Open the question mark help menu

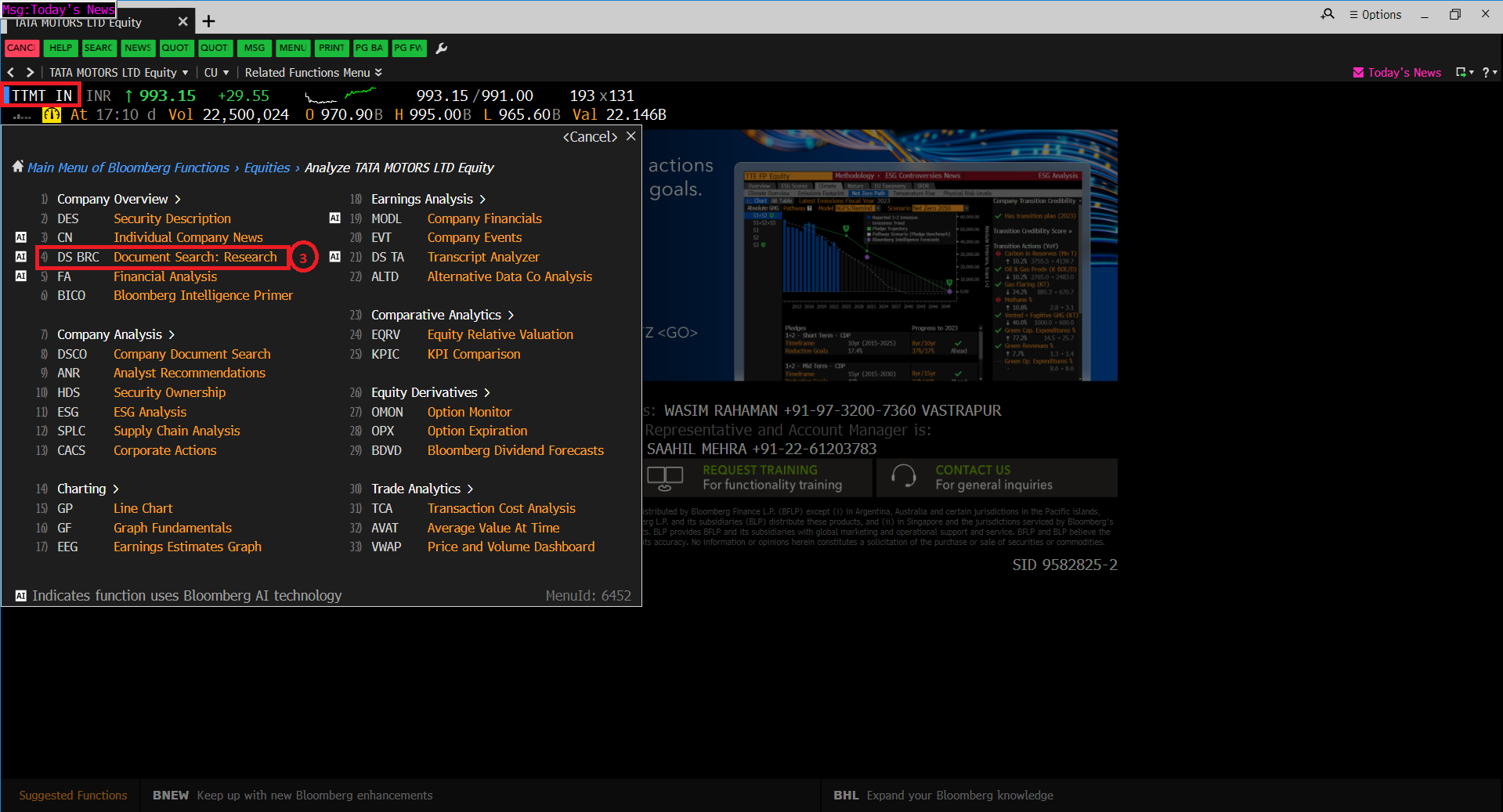click(x=1489, y=72)
